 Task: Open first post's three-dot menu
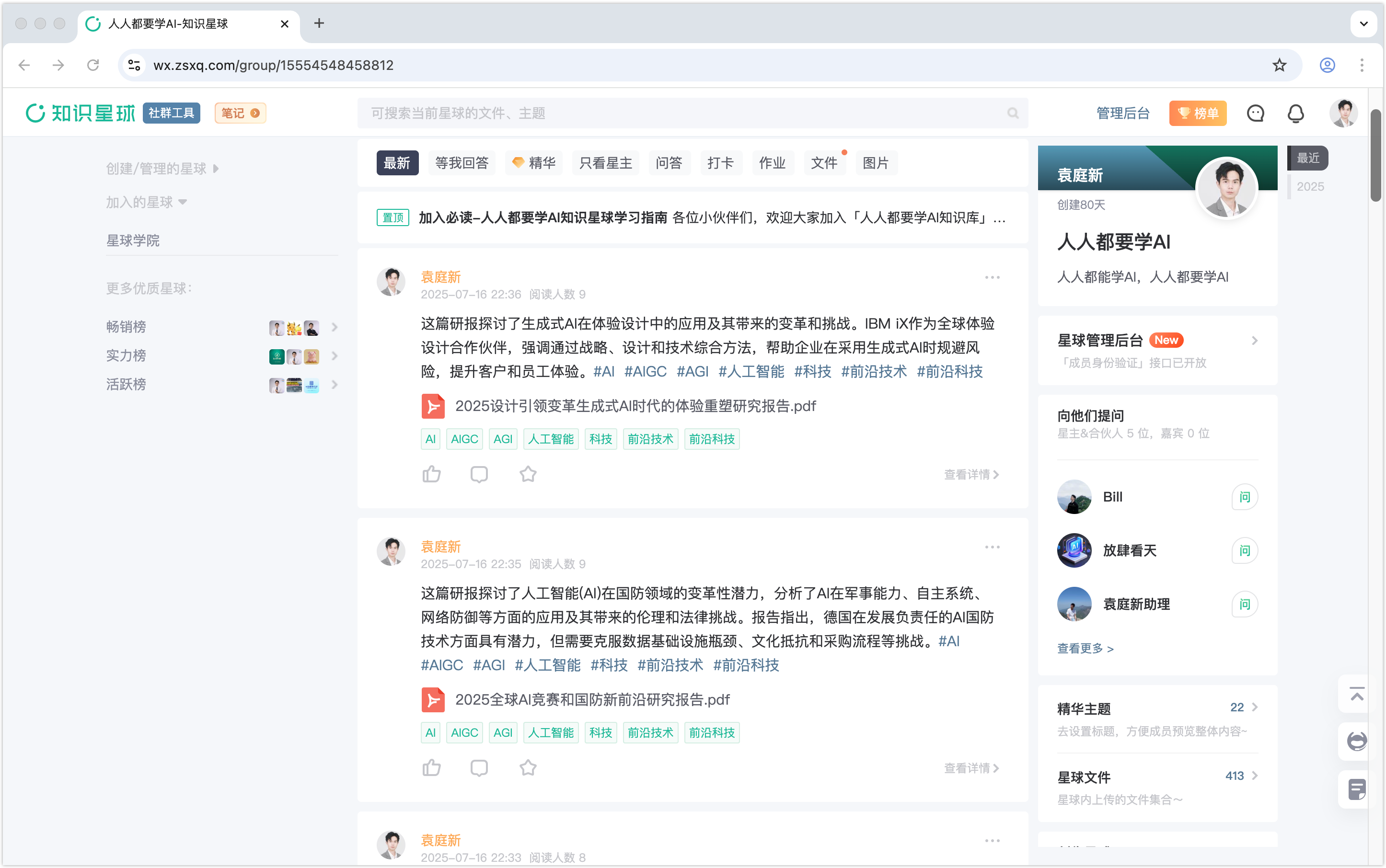[992, 277]
